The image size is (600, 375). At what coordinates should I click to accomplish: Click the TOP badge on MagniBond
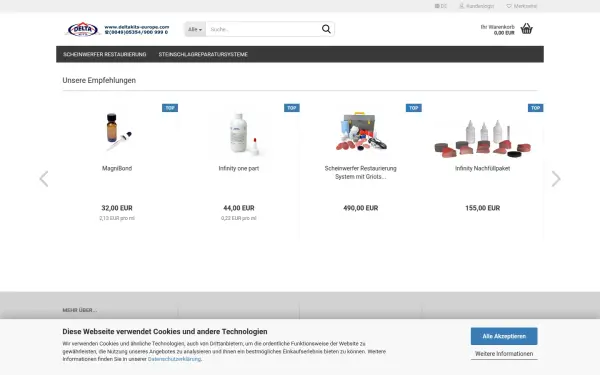170,108
